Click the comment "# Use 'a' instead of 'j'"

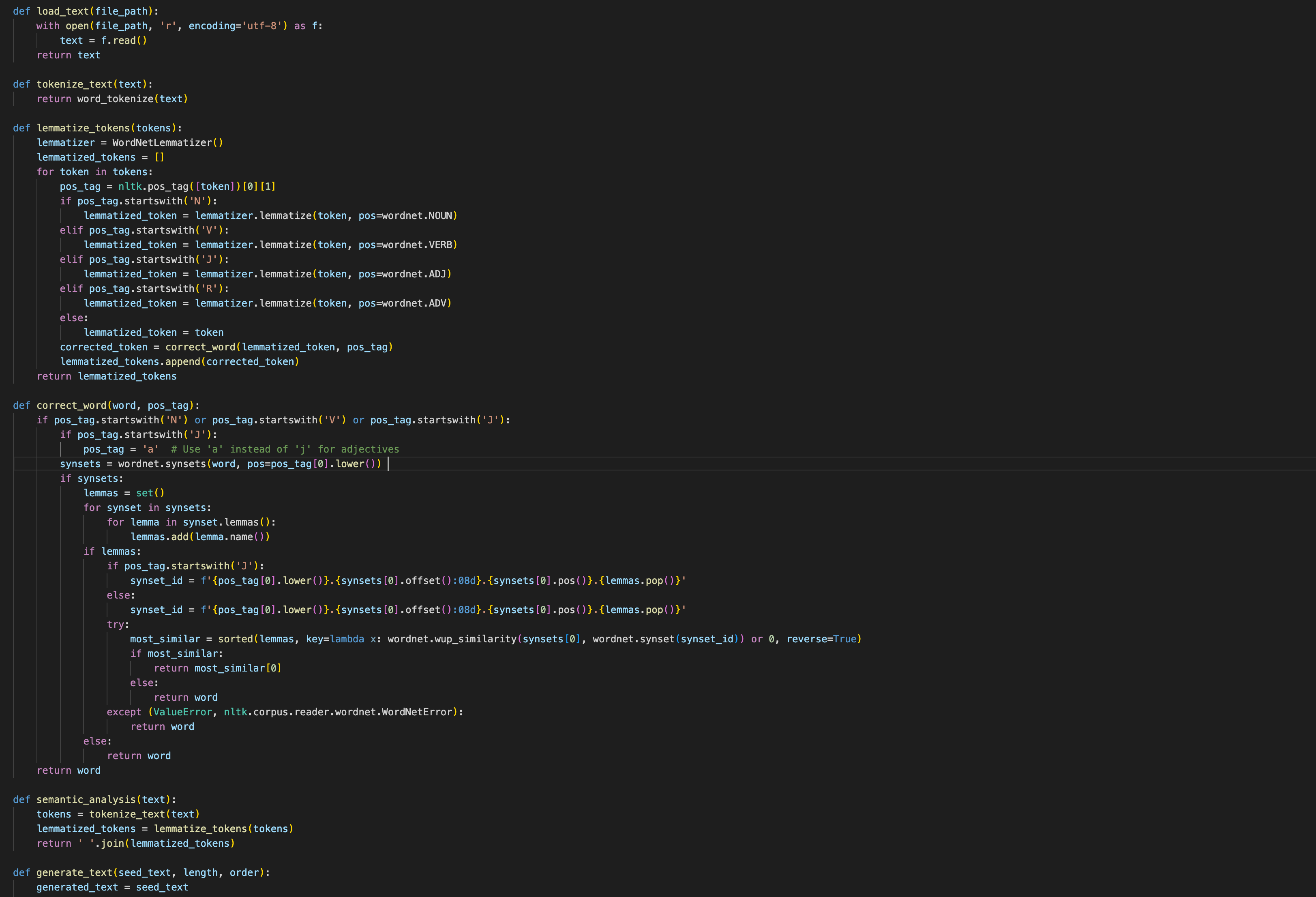pos(285,450)
